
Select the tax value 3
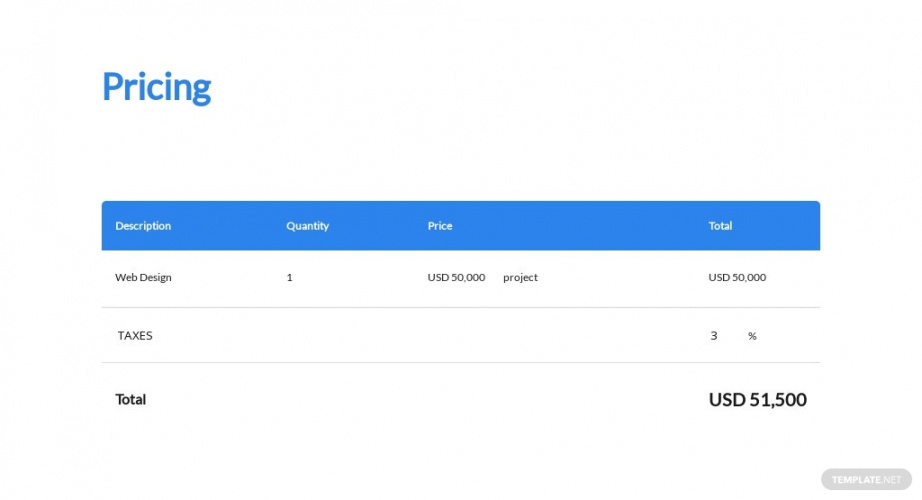pos(714,336)
